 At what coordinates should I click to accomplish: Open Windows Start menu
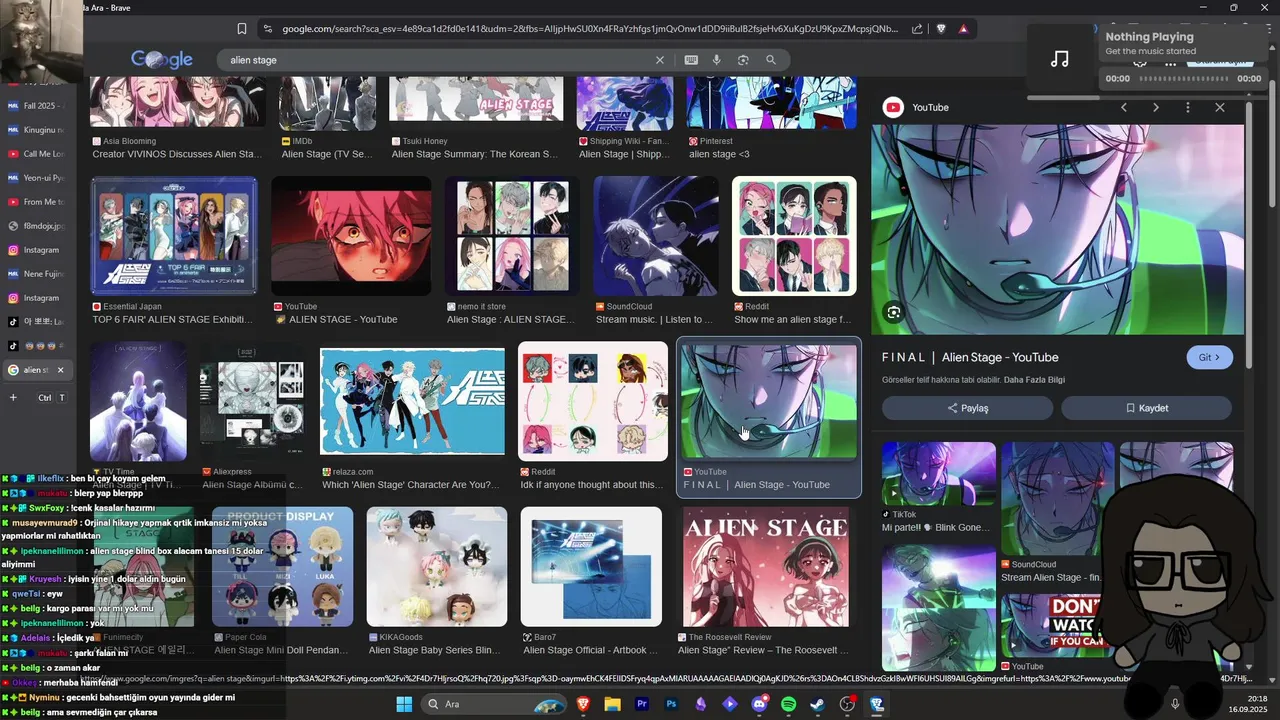(x=404, y=704)
